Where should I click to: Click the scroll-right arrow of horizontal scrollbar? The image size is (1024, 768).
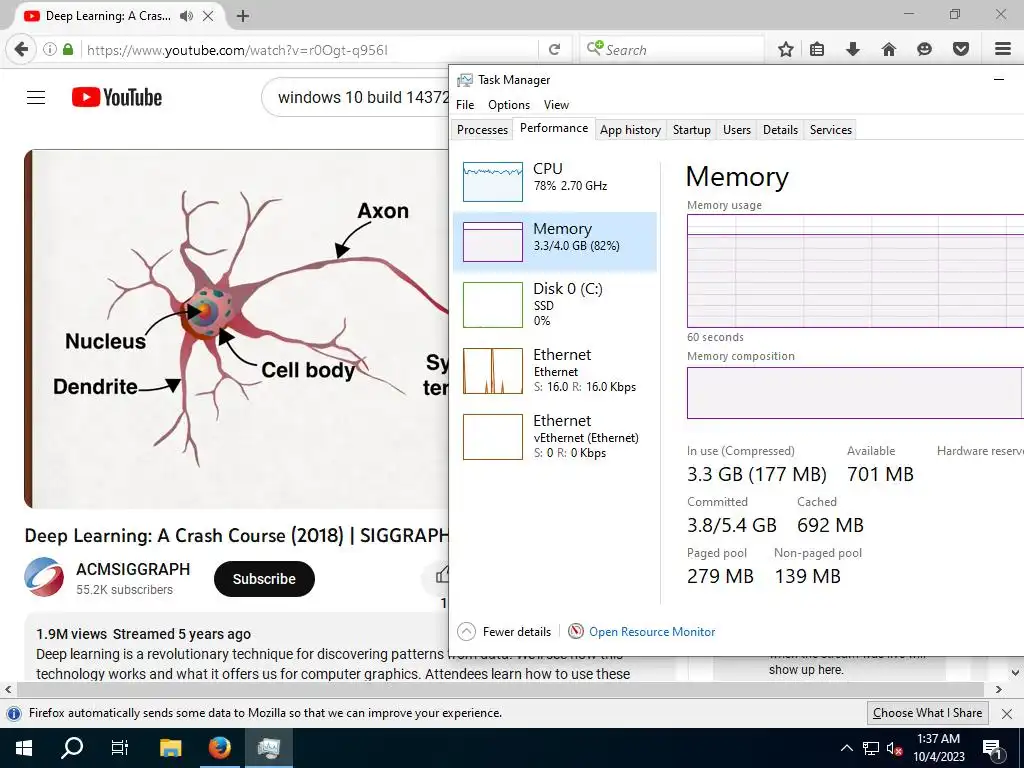click(x=999, y=689)
